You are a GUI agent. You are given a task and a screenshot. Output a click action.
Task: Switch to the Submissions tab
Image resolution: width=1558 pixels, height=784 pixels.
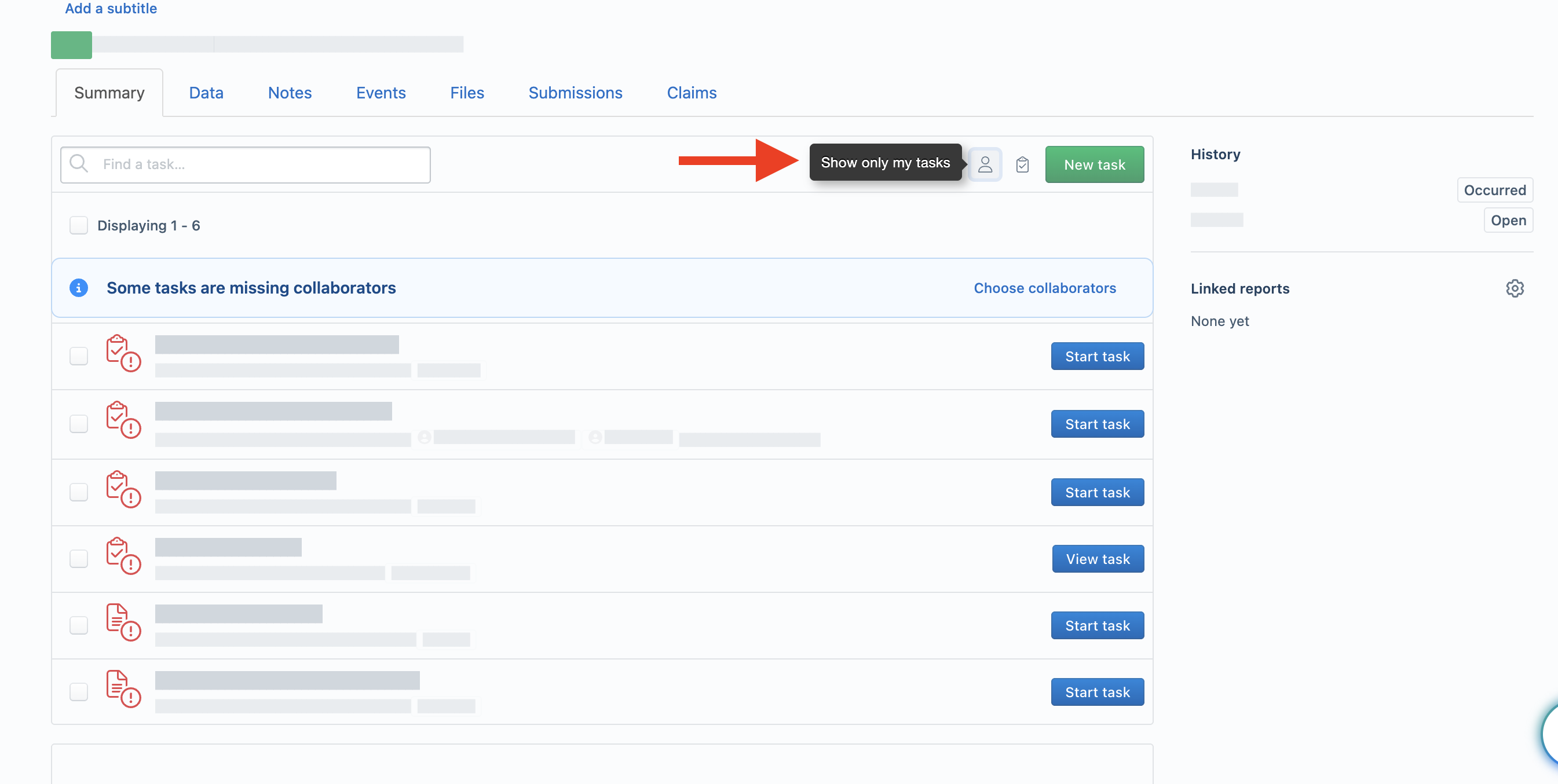coord(575,93)
